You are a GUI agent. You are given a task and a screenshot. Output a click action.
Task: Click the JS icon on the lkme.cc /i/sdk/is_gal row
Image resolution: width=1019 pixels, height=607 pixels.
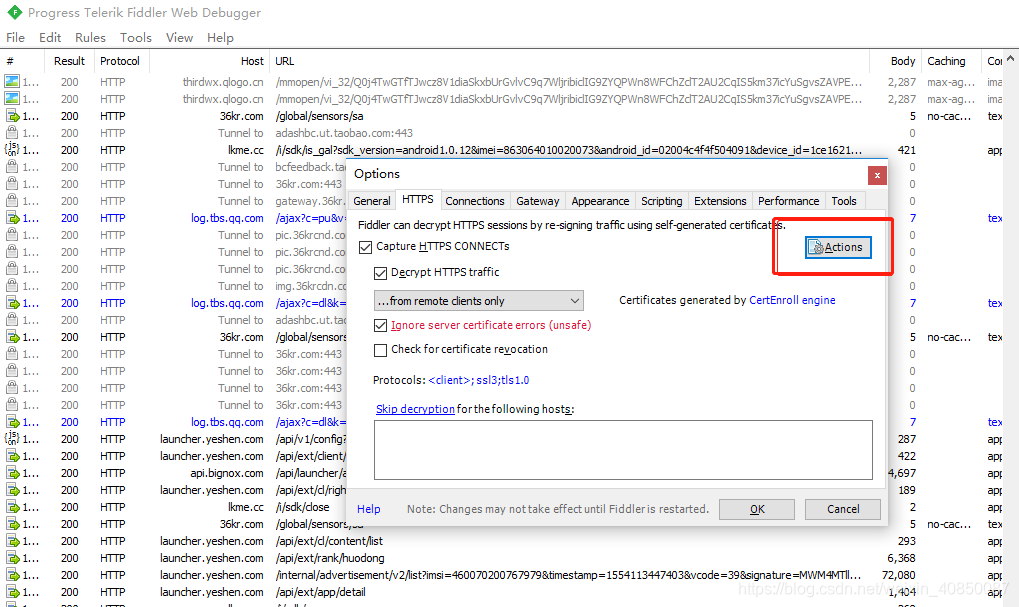tap(12, 149)
